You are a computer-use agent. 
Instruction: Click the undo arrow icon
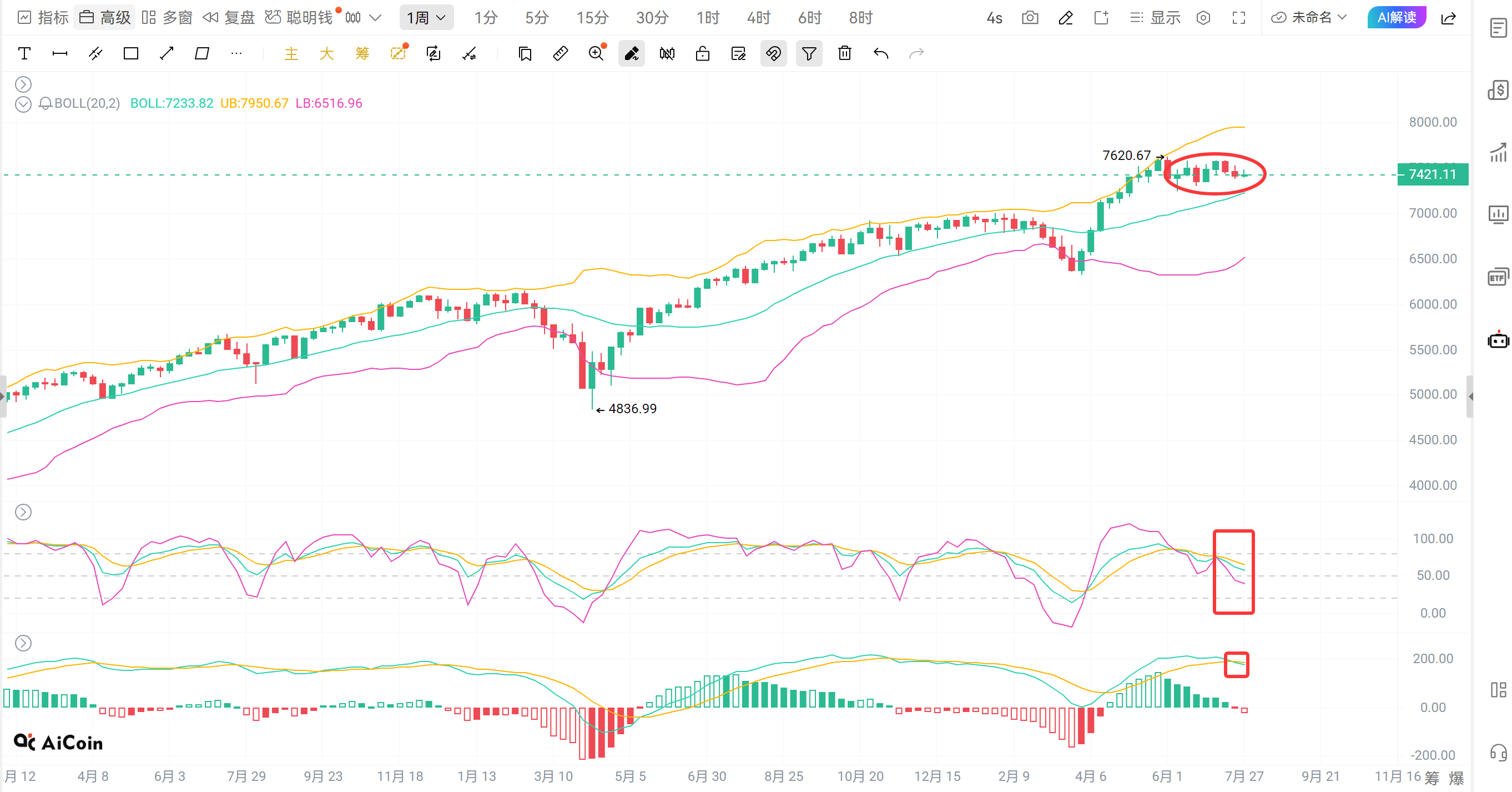880,53
